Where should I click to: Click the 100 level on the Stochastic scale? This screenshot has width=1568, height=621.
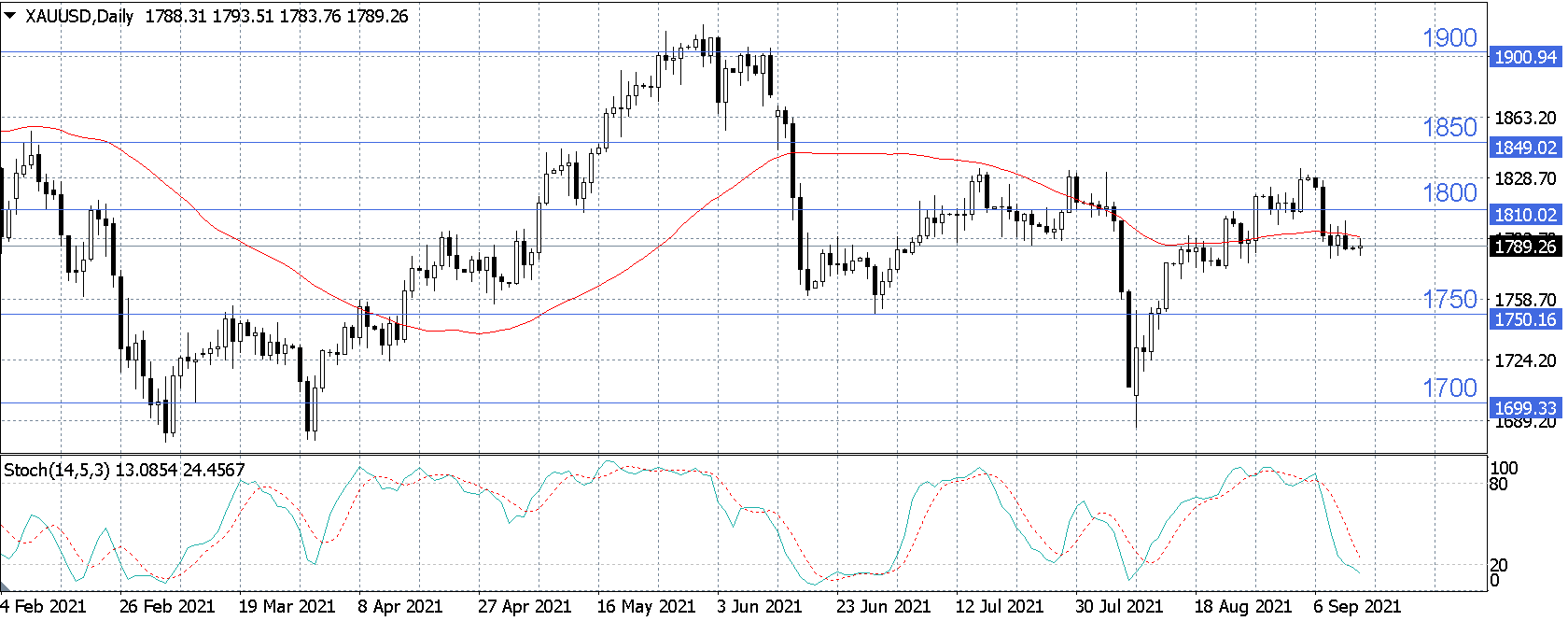(1504, 468)
